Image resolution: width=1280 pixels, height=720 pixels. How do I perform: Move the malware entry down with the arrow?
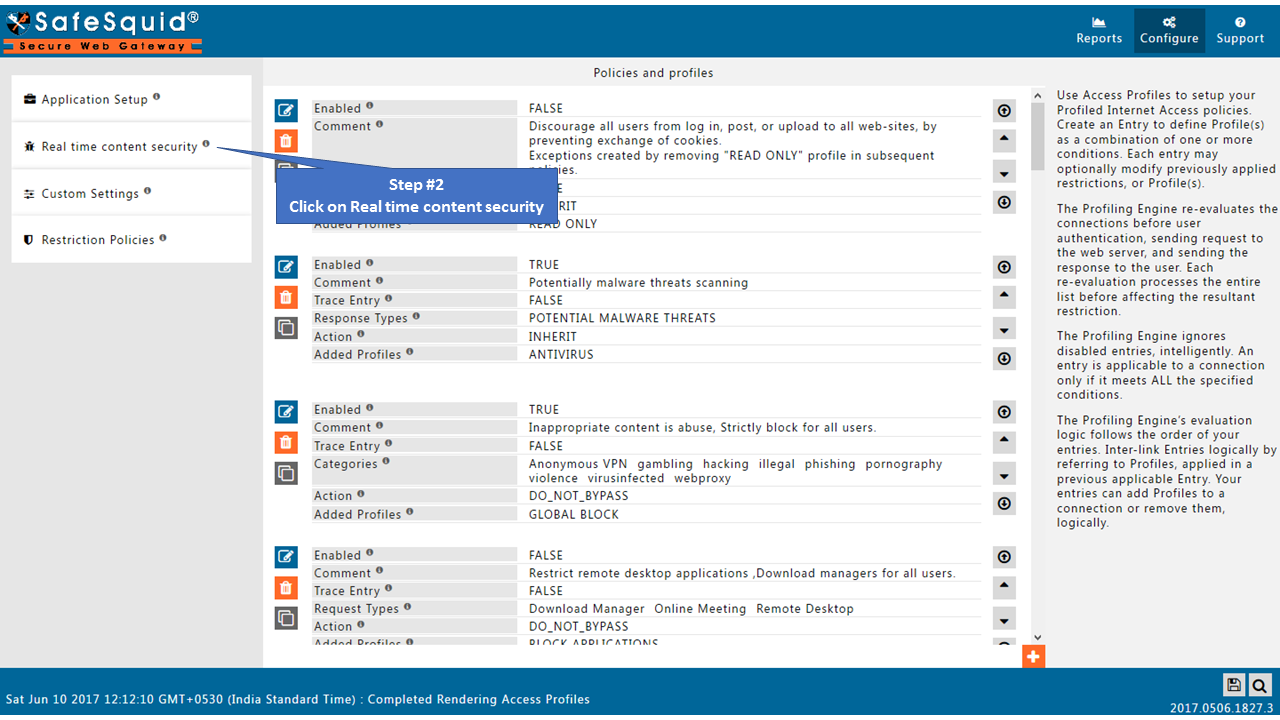(1004, 328)
